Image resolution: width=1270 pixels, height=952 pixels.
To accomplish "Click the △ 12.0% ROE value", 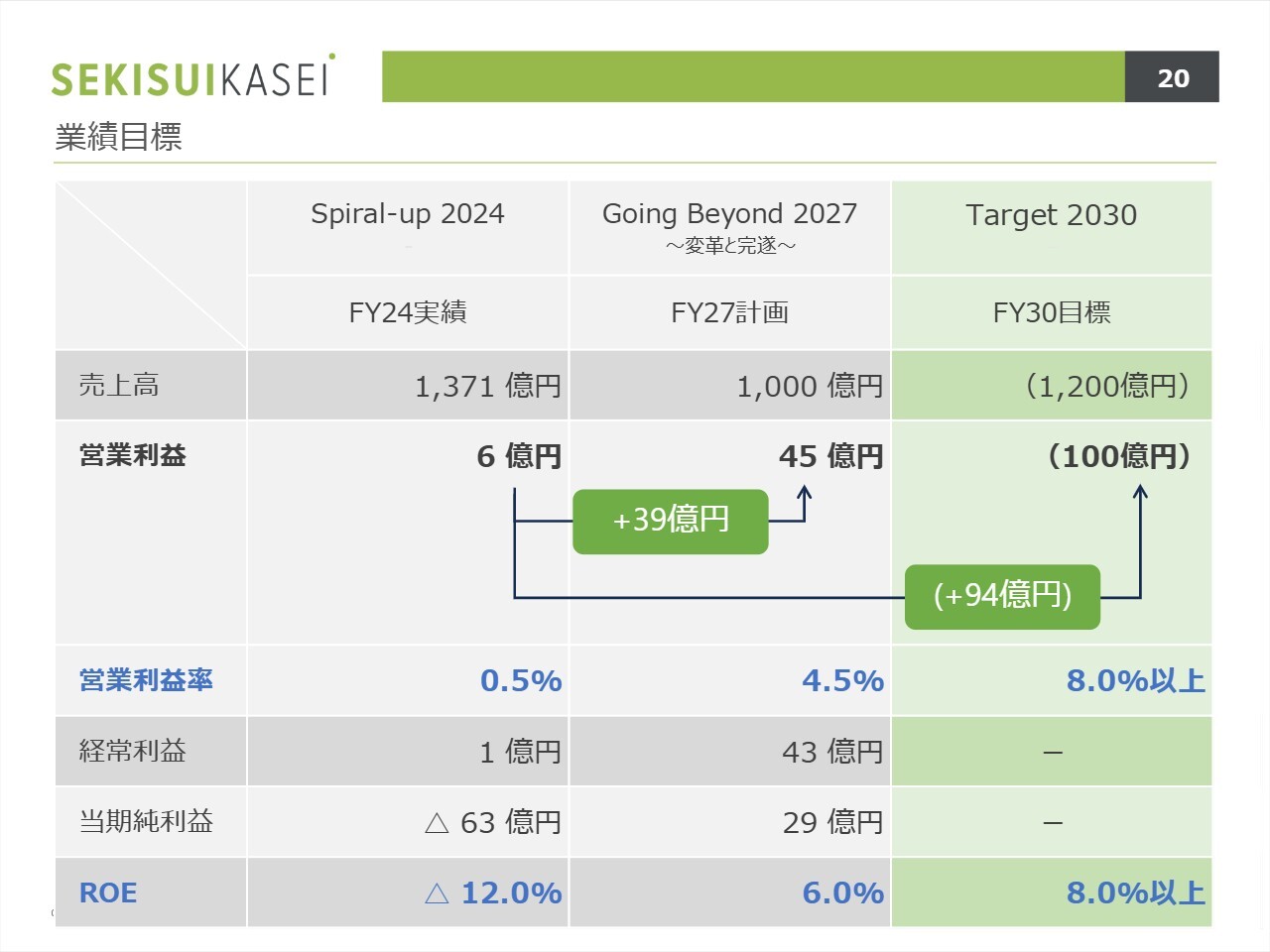I will [x=493, y=892].
